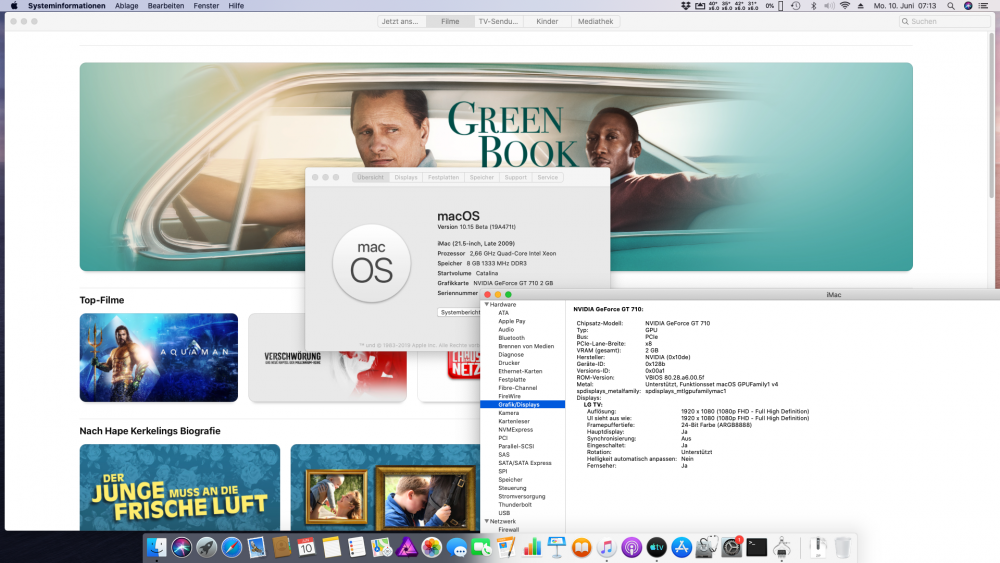Open System Preferences gear with badge
This screenshot has width=1000, height=563.
coord(732,547)
